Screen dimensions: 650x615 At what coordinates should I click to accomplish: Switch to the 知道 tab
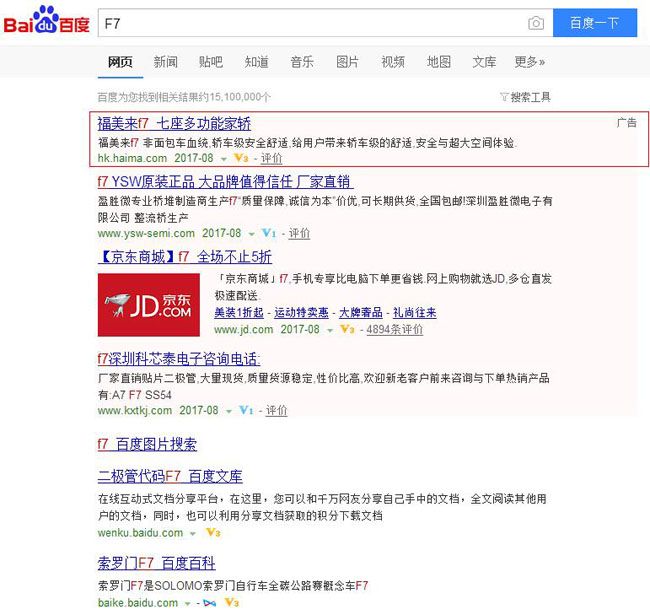point(257,62)
